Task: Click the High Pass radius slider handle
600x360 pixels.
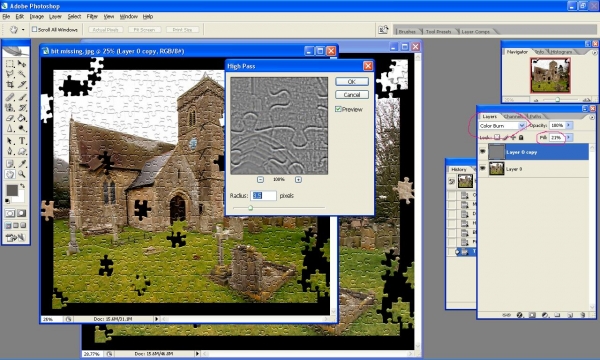Action: pyautogui.click(x=250, y=208)
